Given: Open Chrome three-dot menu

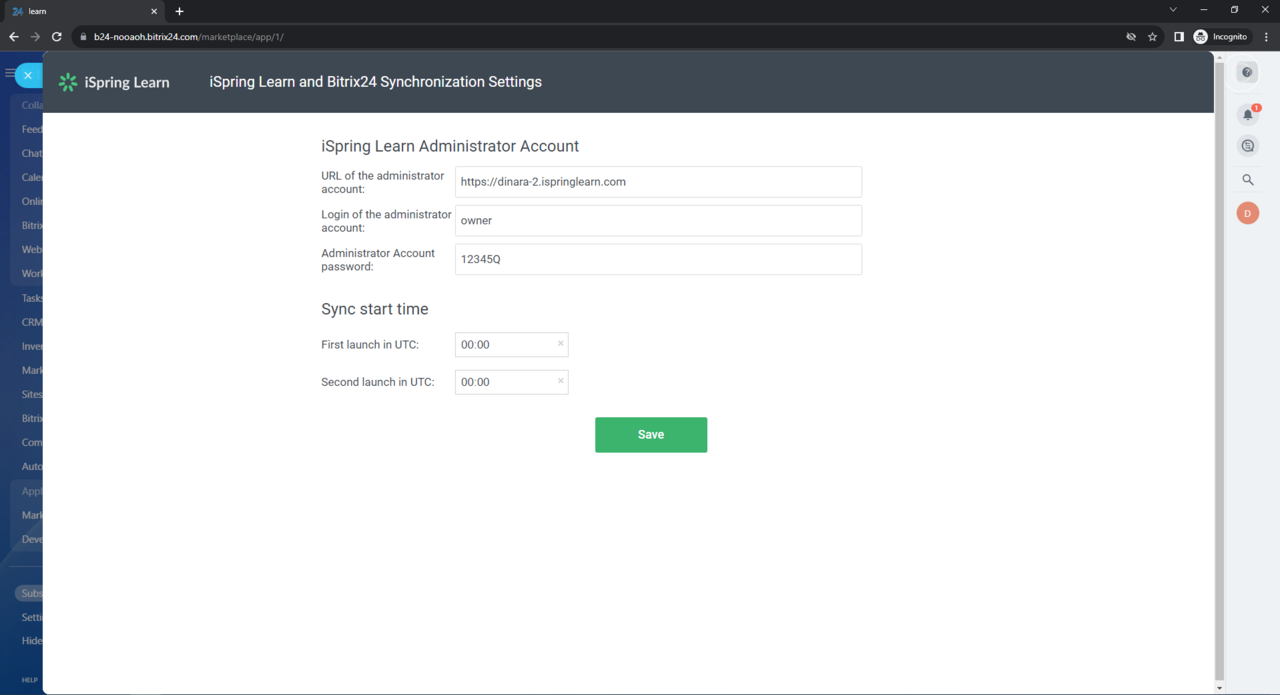Looking at the screenshot, I should tap(1266, 37).
